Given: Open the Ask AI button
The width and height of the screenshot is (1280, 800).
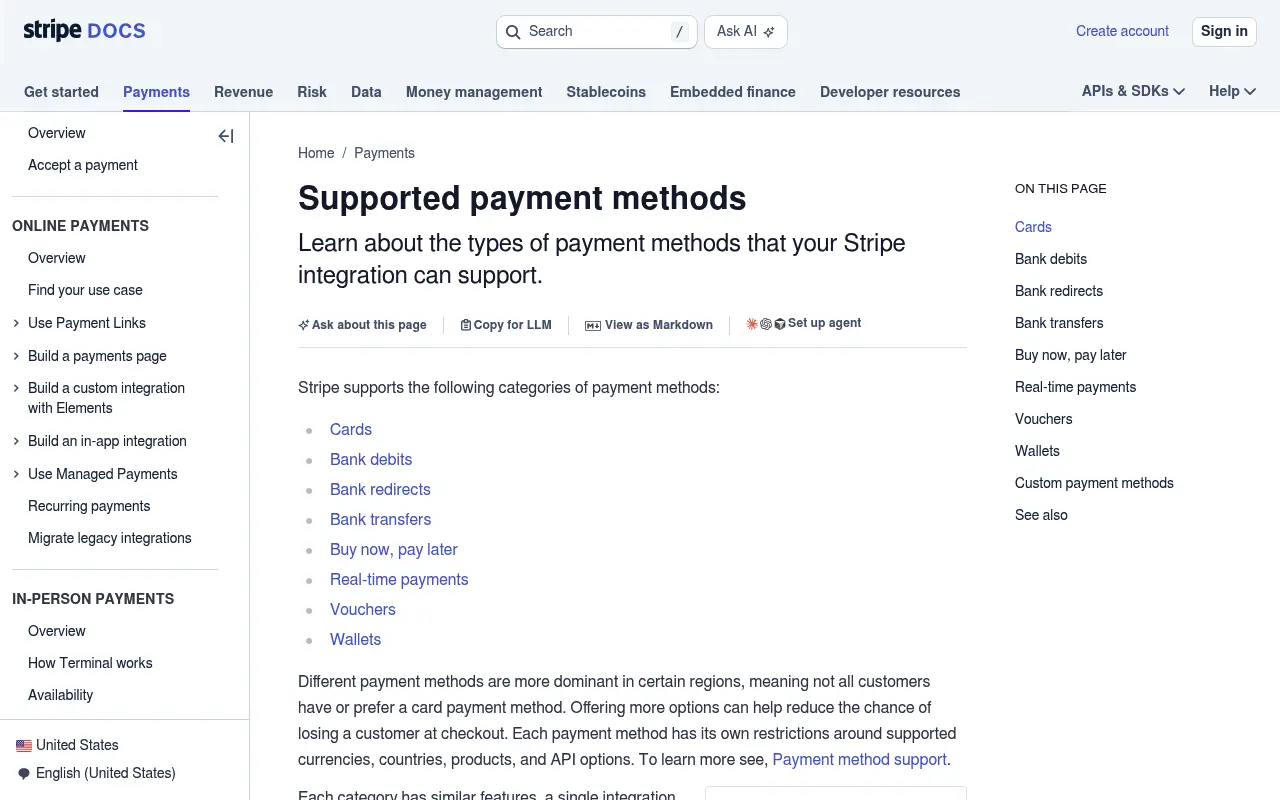Looking at the screenshot, I should tap(746, 32).
